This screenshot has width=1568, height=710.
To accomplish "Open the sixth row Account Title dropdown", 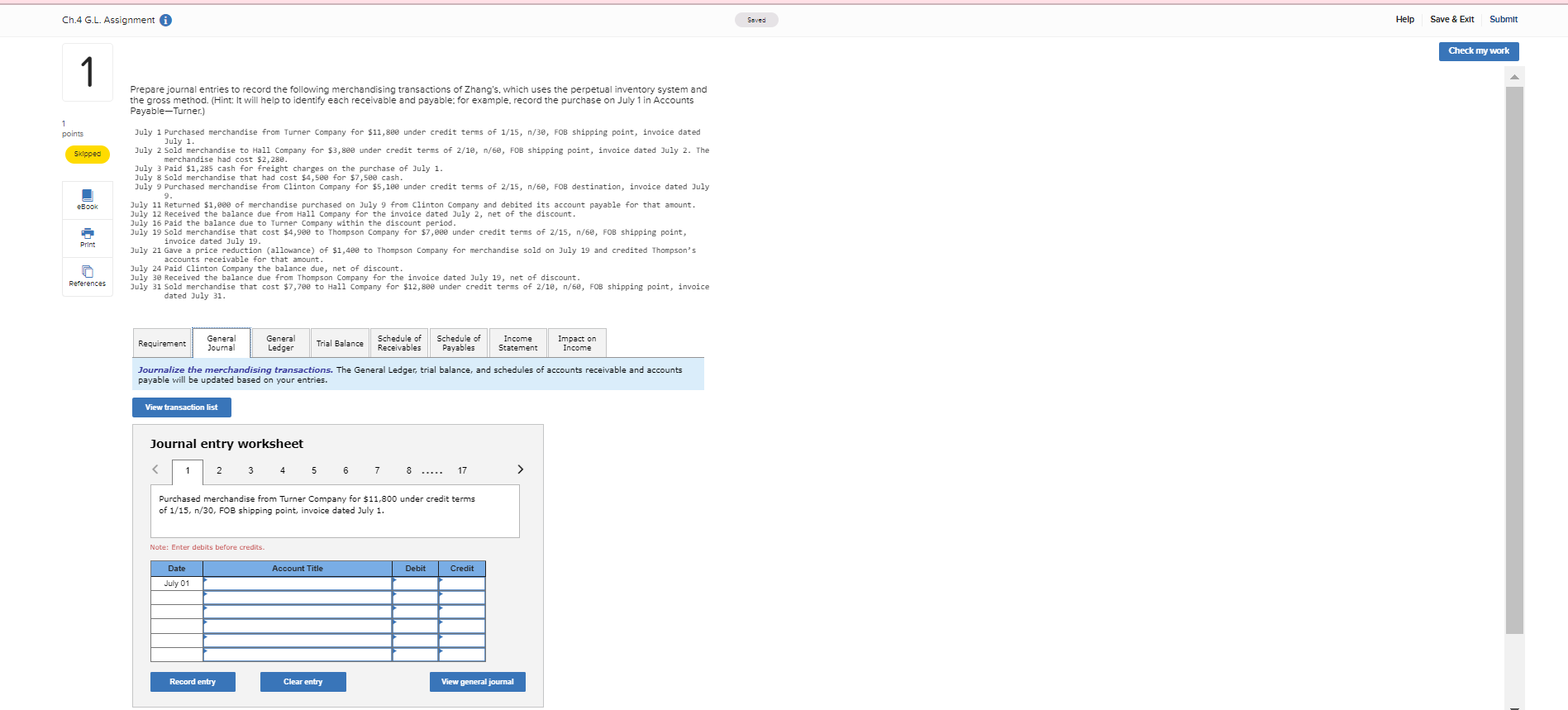I will 298,654.
